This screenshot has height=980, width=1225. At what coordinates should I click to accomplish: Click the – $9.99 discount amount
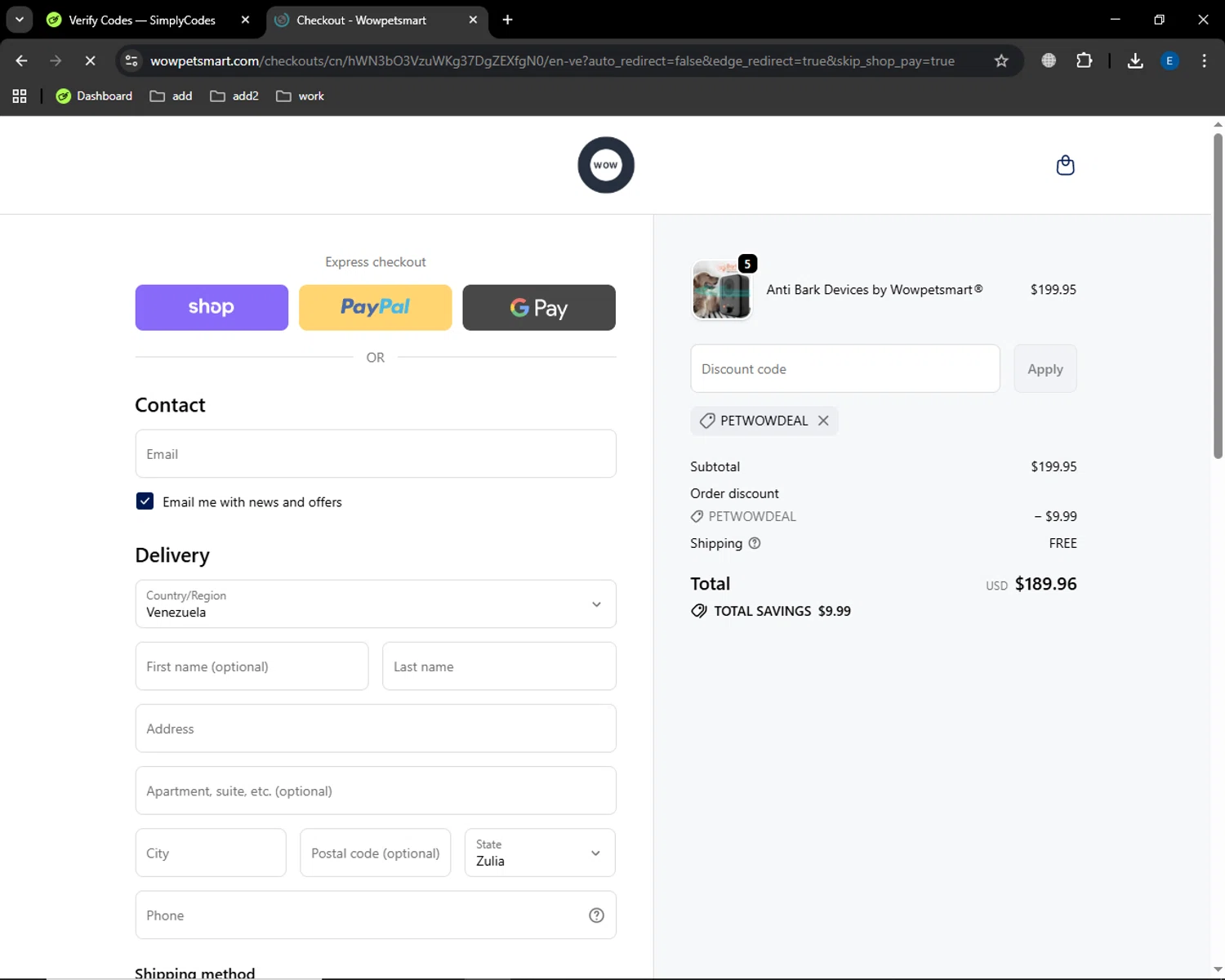click(x=1055, y=516)
